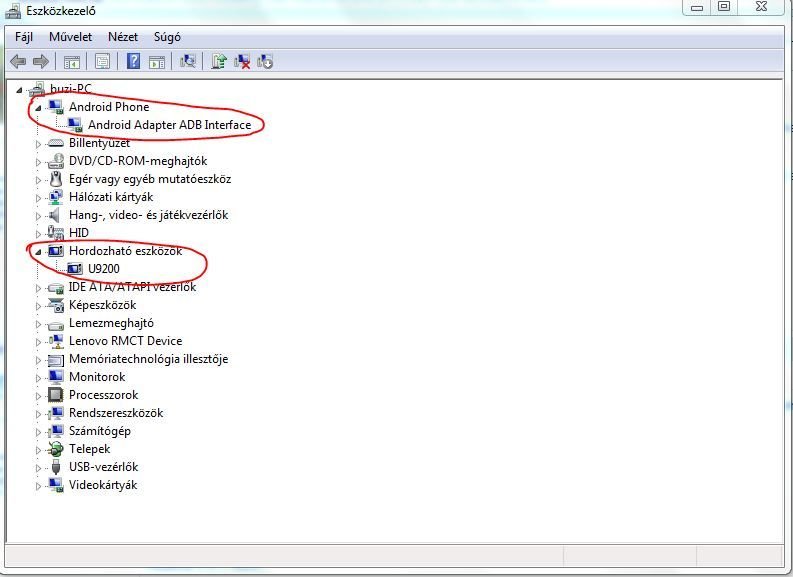Toggle the show/hide console tree button

(72, 62)
